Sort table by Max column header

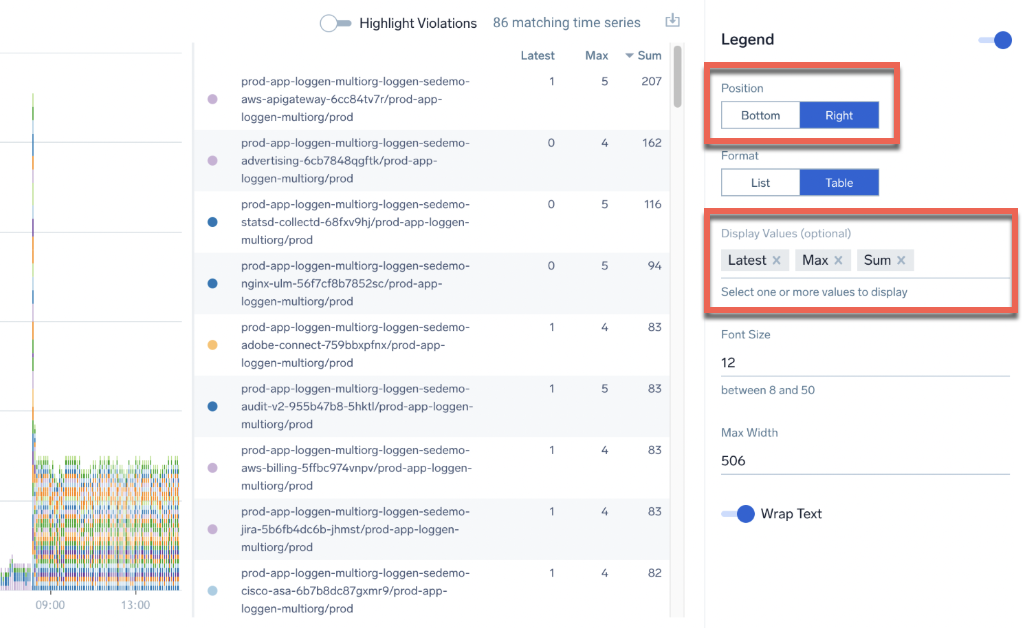pyautogui.click(x=596, y=56)
